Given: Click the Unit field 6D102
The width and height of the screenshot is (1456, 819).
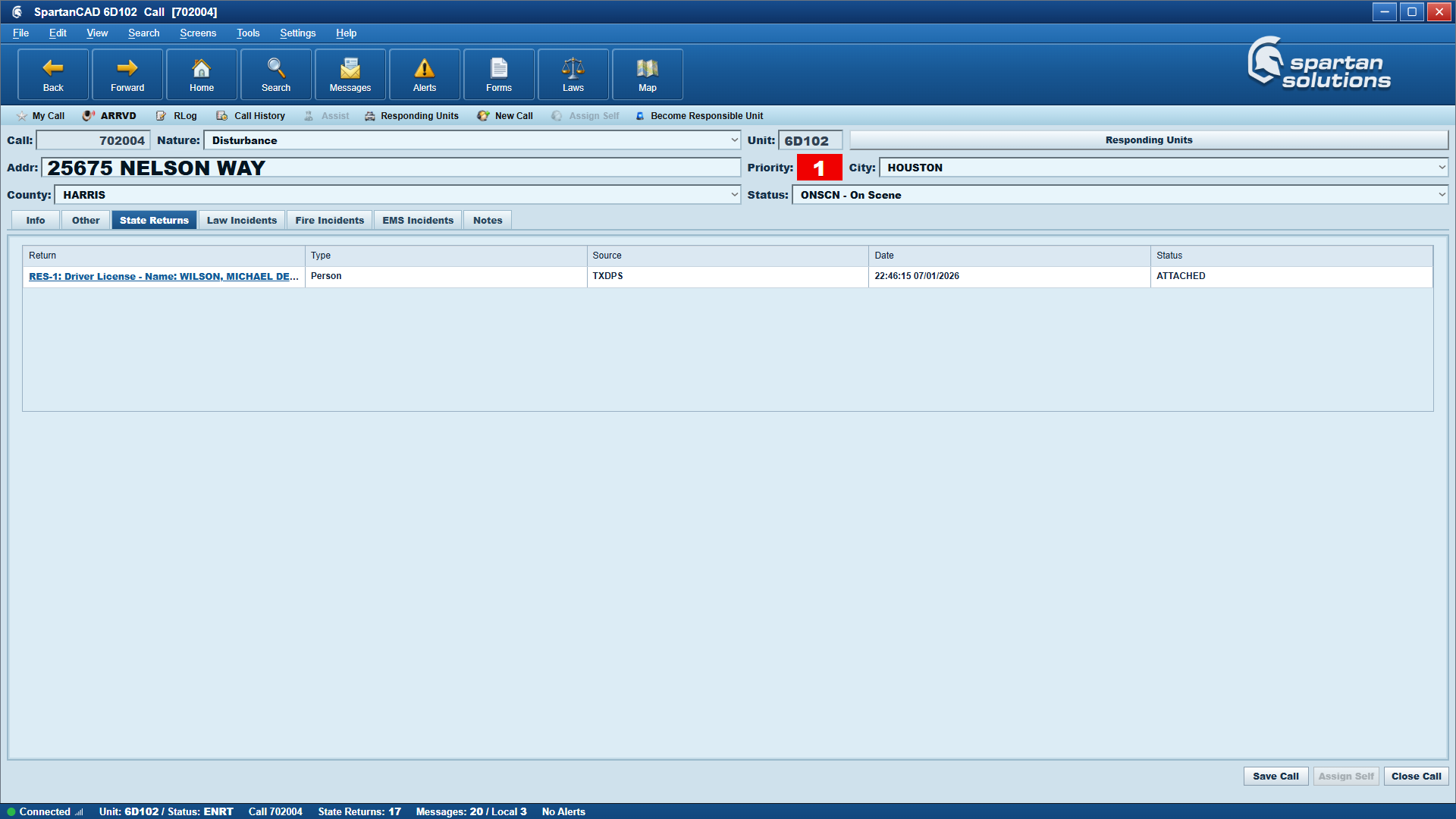Looking at the screenshot, I should pos(810,140).
